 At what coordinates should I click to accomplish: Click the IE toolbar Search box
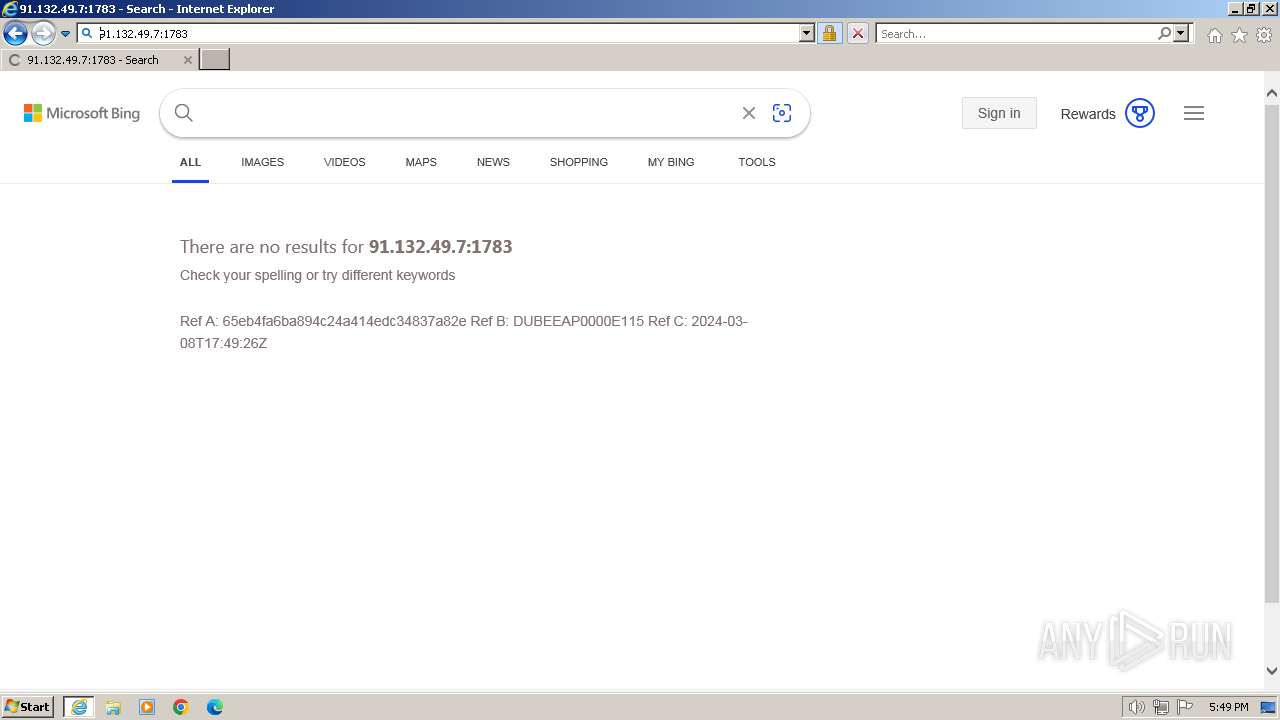(x=1016, y=33)
